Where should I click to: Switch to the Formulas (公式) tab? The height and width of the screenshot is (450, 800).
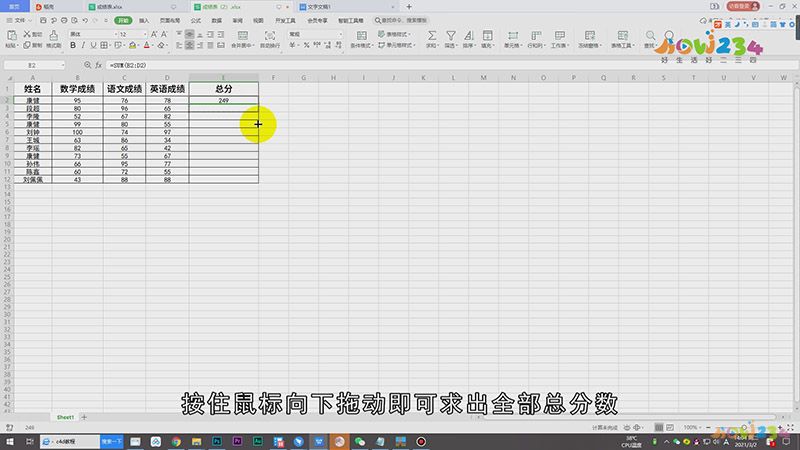click(x=195, y=20)
